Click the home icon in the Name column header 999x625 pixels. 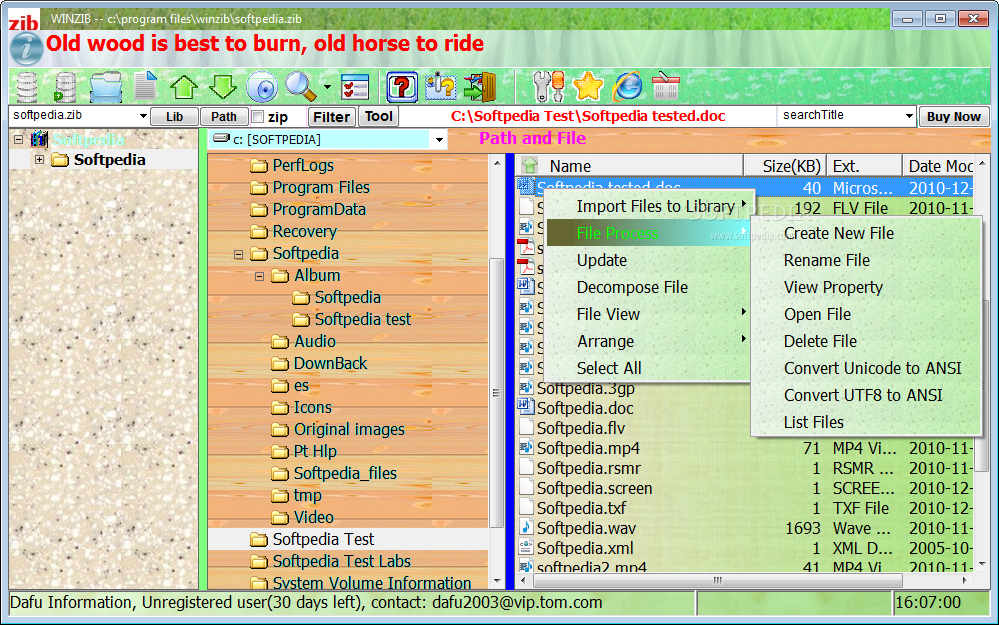coord(529,165)
